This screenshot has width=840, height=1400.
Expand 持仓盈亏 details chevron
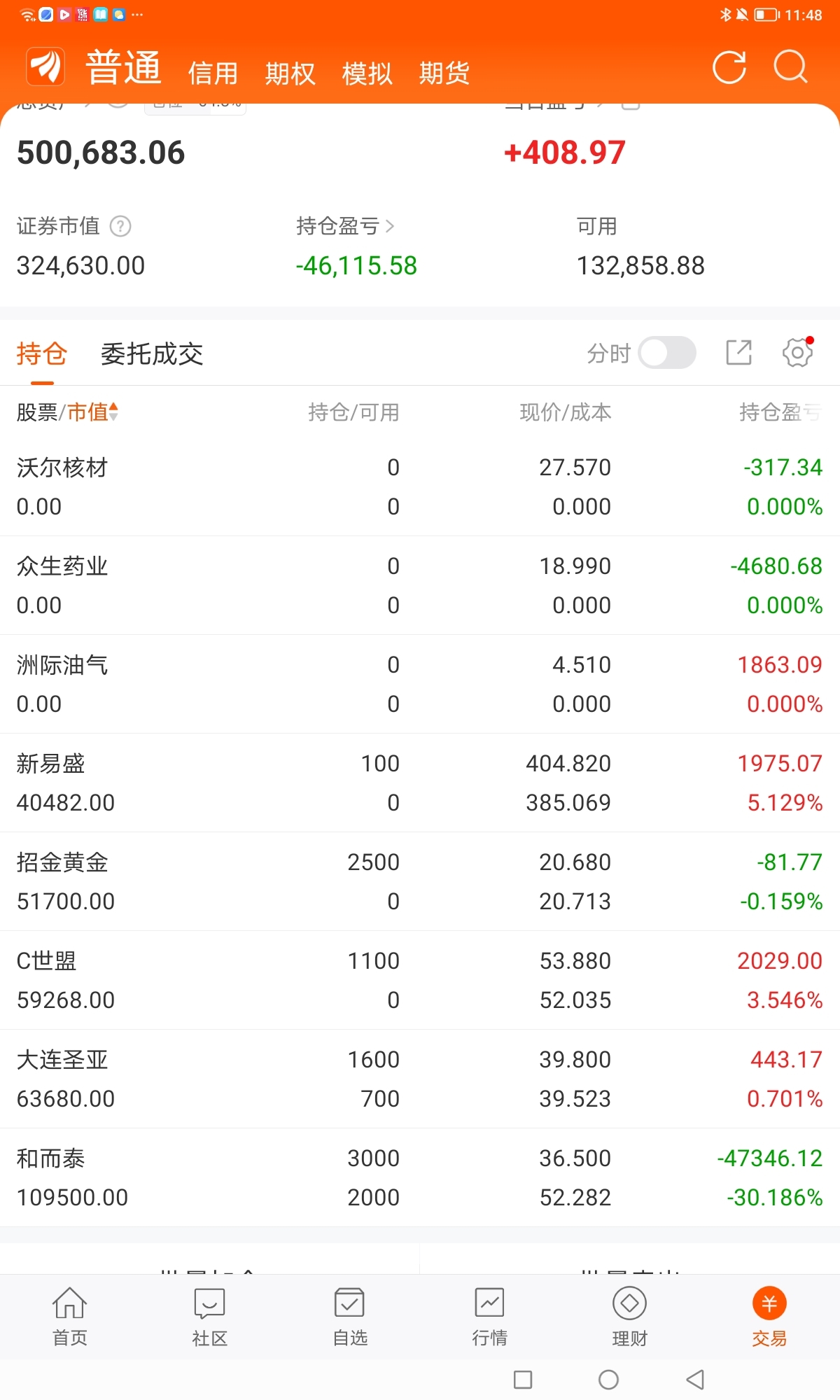pos(390,226)
